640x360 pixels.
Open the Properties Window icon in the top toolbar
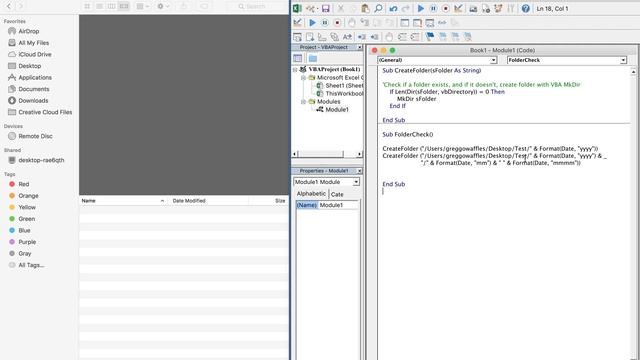[486, 8]
